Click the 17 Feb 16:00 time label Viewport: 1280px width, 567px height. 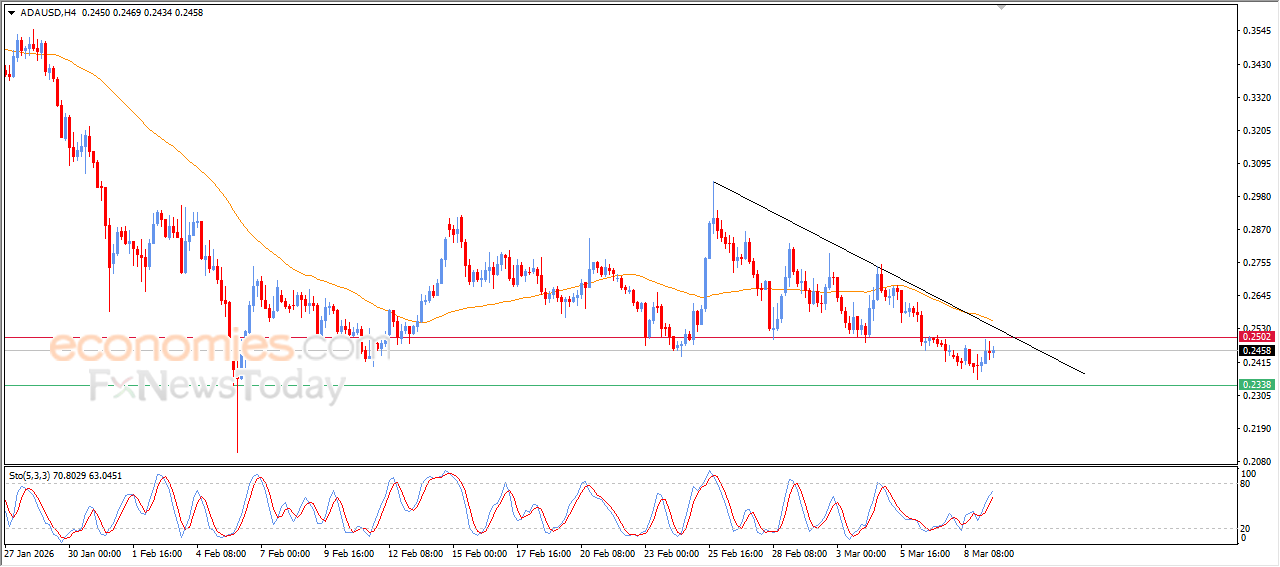coord(543,553)
